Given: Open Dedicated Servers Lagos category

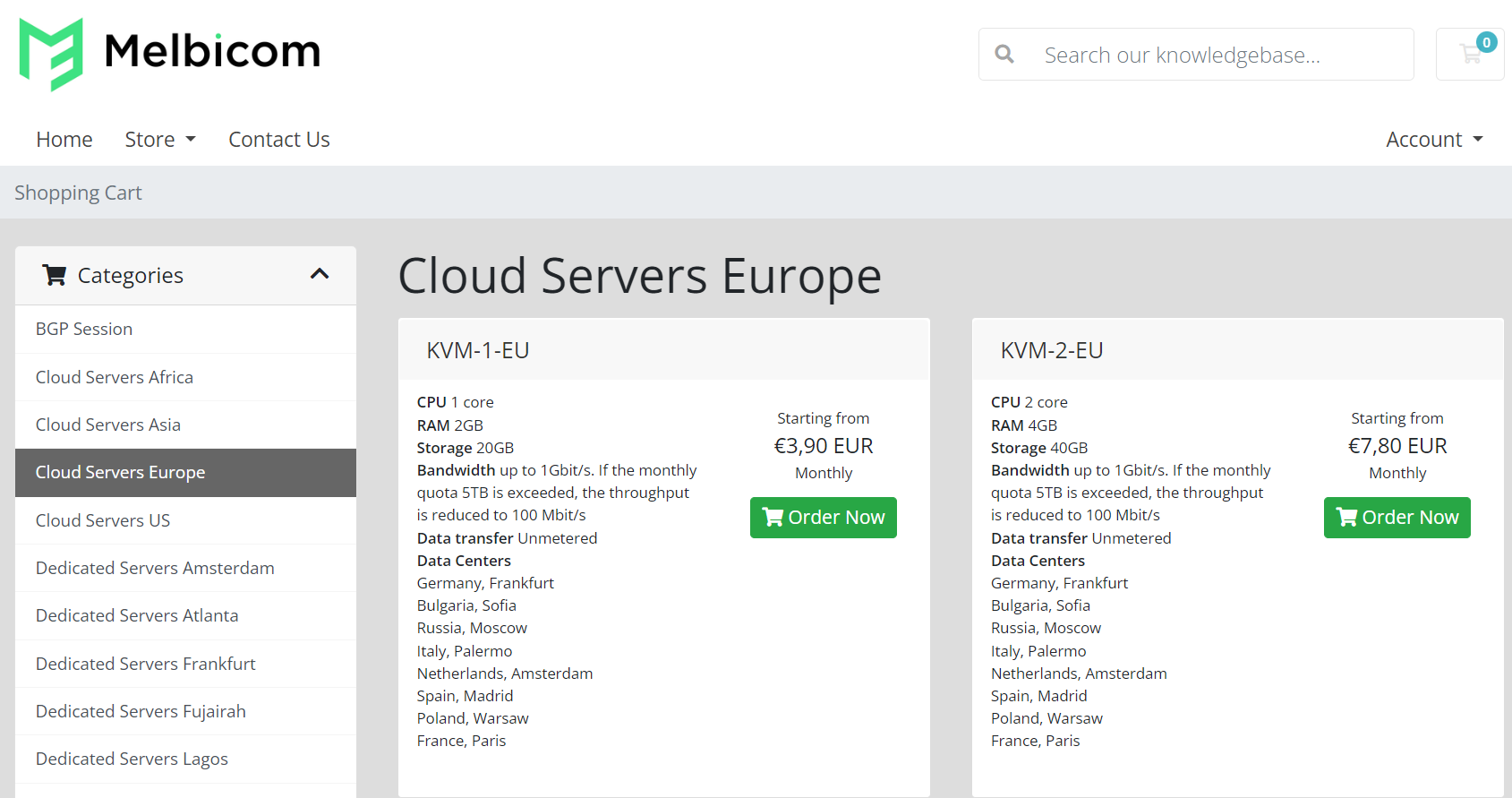Looking at the screenshot, I should point(185,759).
